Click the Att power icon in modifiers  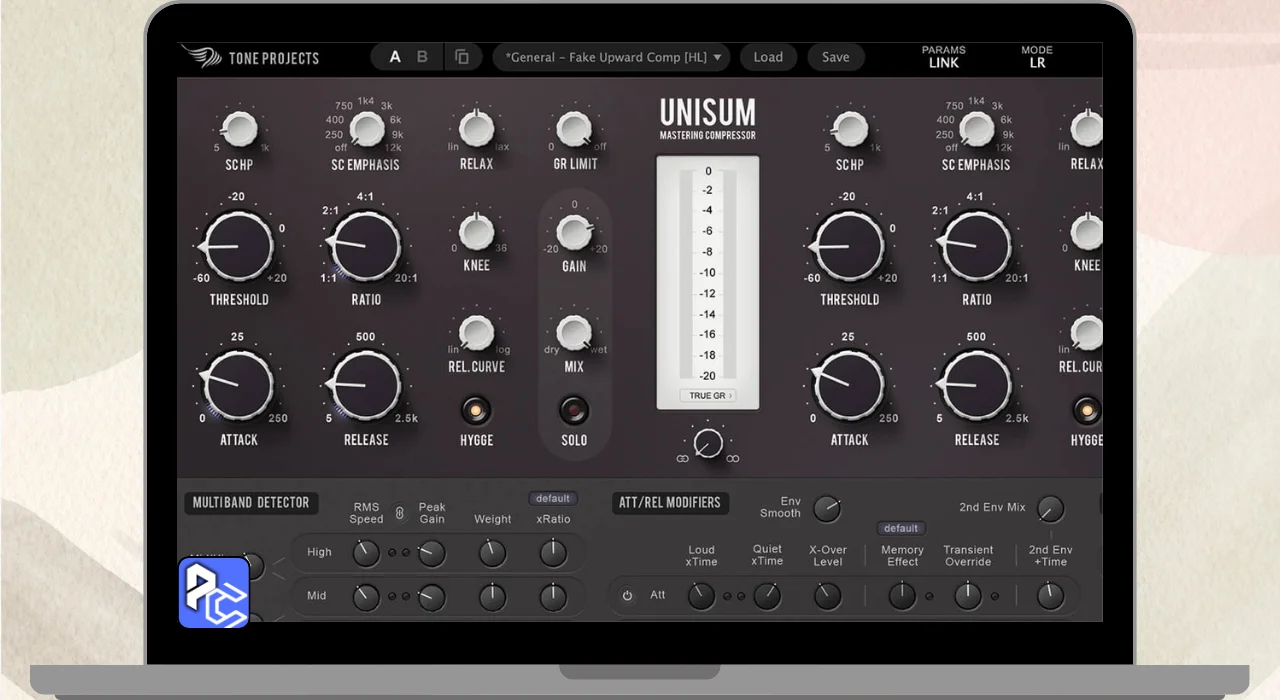(x=627, y=596)
